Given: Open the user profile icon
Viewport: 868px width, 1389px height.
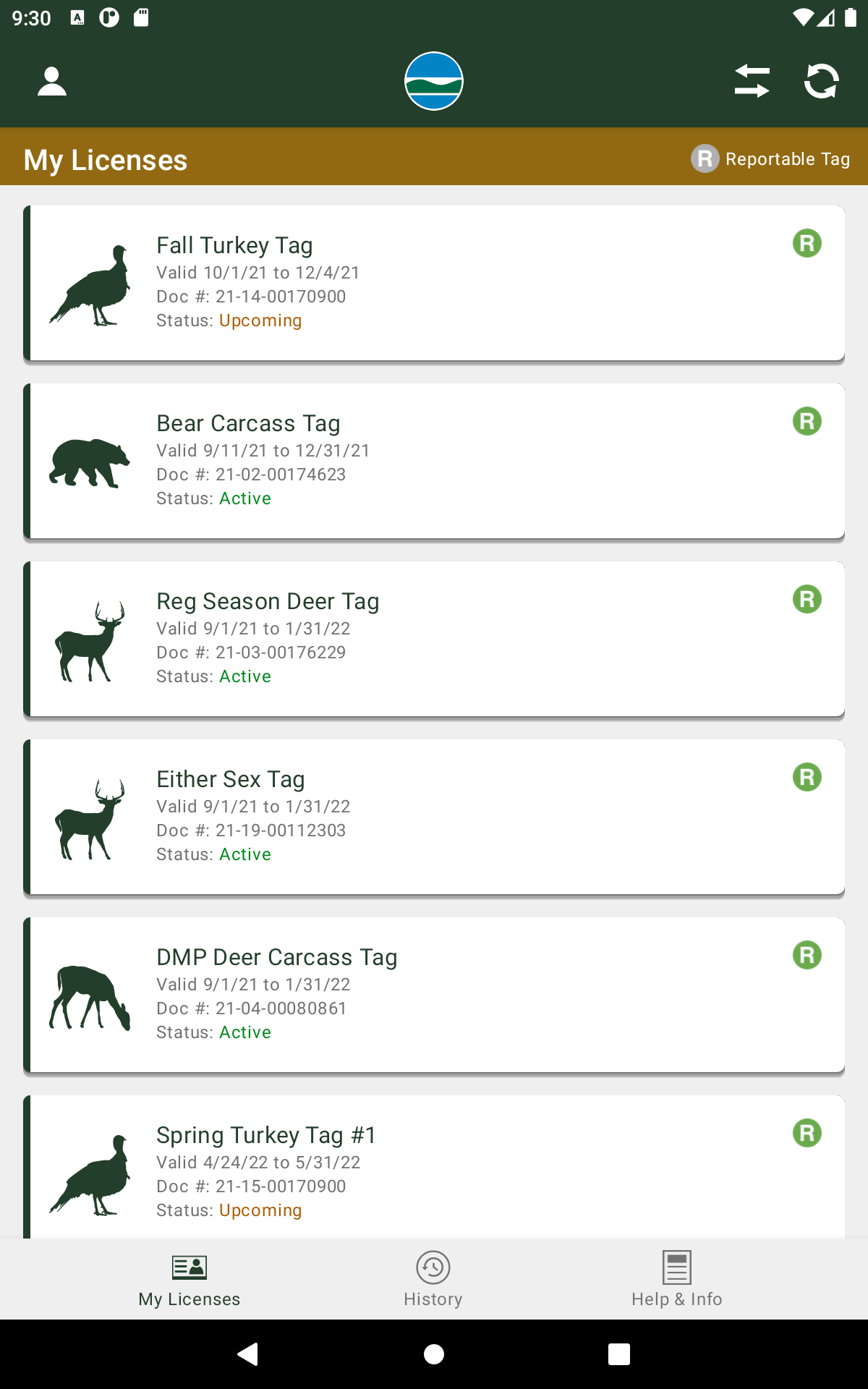Looking at the screenshot, I should 52,81.
